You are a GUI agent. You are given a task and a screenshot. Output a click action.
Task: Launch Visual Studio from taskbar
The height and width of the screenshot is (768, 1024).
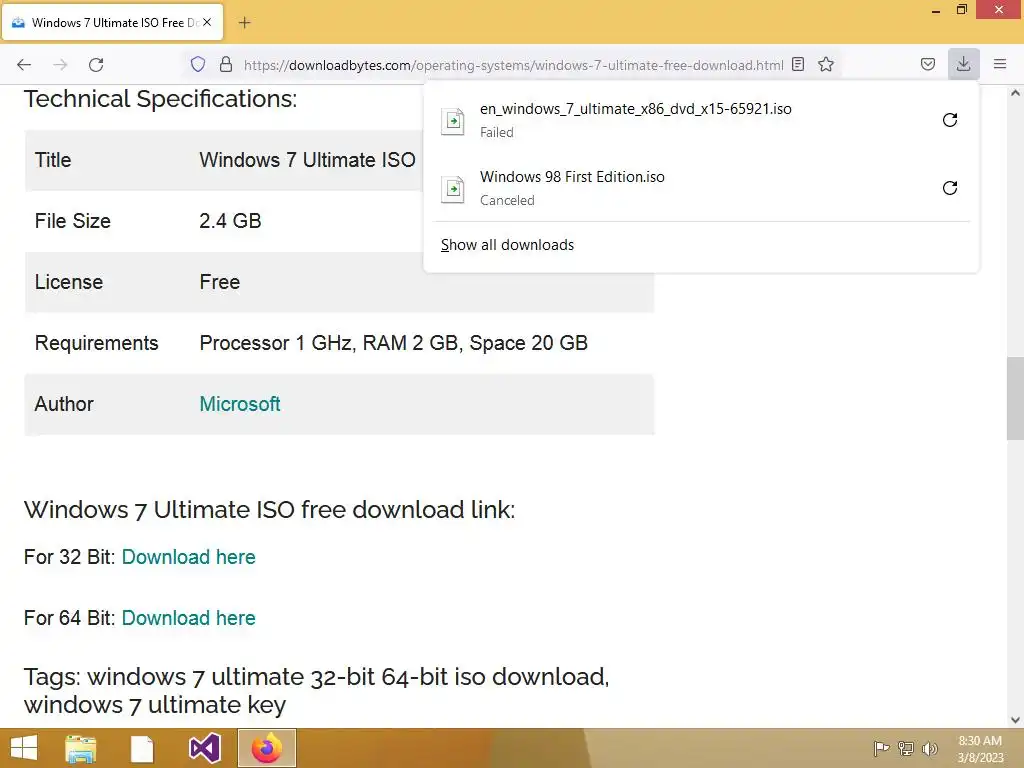pyautogui.click(x=204, y=748)
